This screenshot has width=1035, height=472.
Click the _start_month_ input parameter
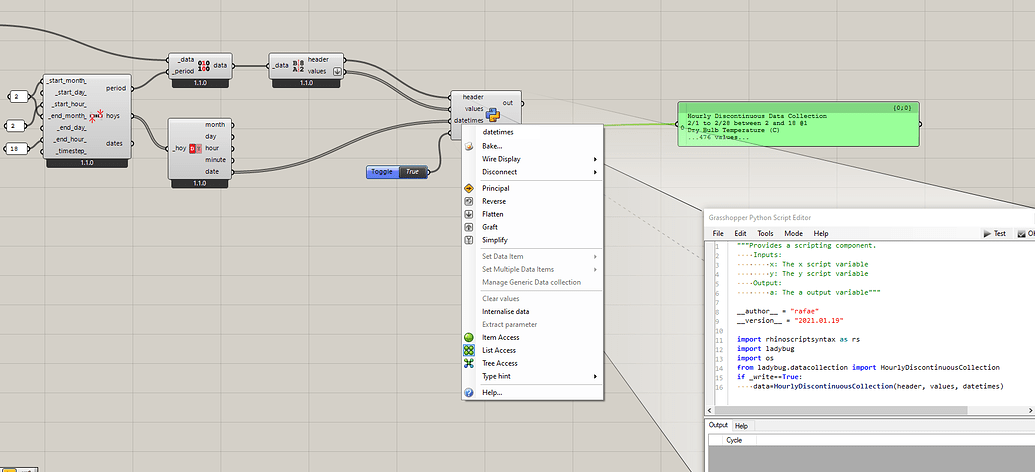pyautogui.click(x=68, y=81)
